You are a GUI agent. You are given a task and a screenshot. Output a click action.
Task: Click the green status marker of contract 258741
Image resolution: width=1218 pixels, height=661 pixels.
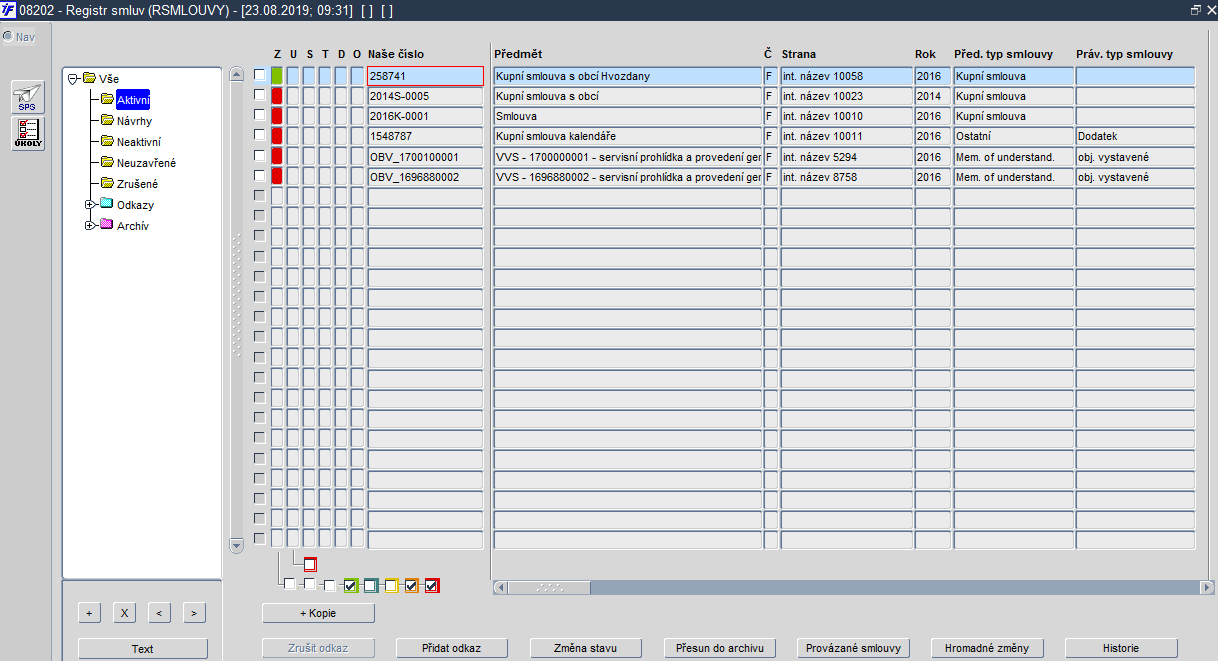click(x=277, y=75)
